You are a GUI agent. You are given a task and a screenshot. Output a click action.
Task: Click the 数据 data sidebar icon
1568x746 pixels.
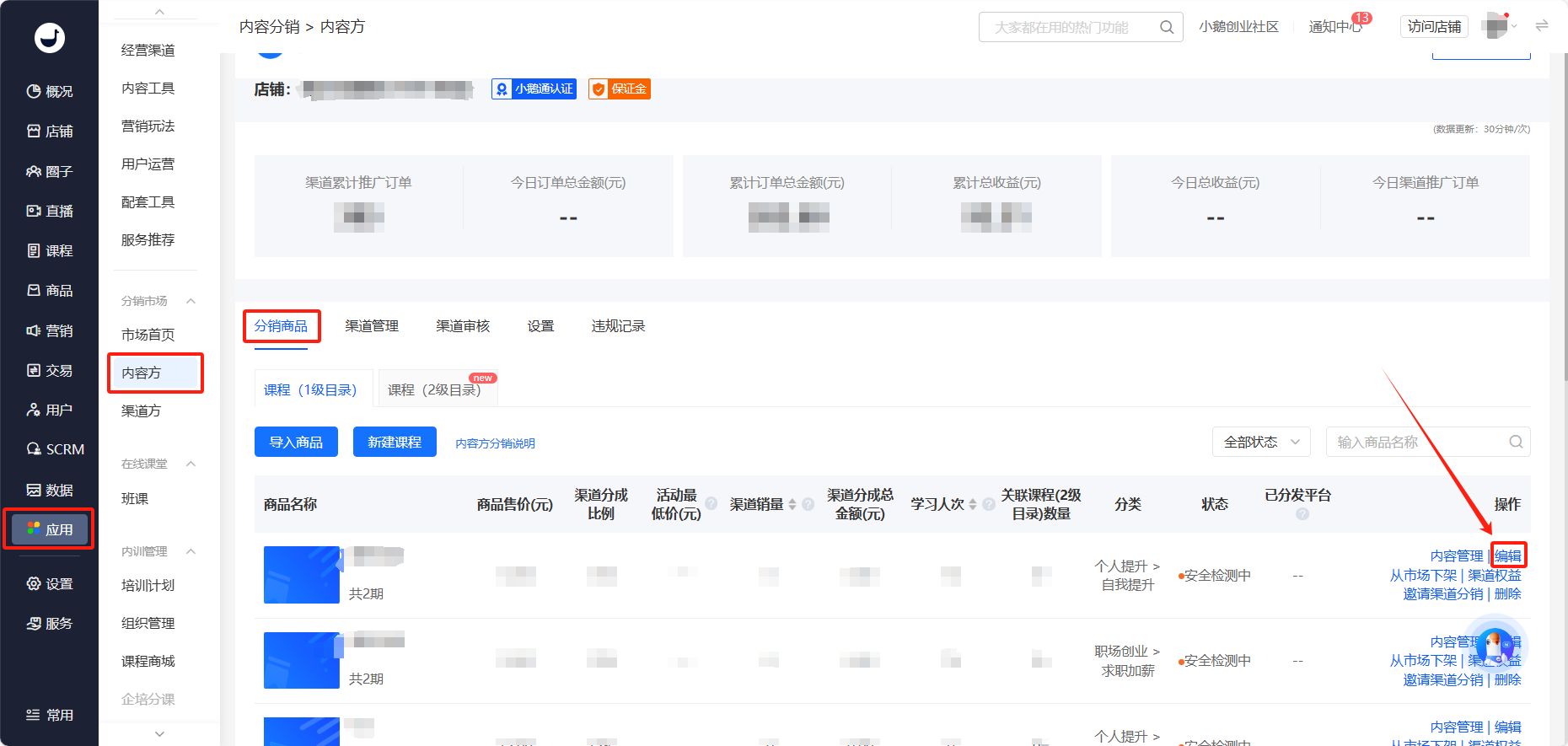(x=34, y=490)
